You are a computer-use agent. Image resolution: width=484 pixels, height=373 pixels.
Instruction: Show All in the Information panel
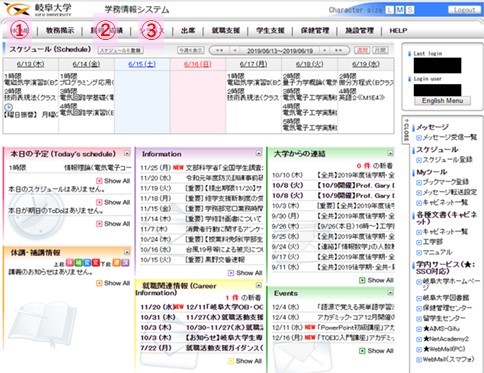click(x=245, y=273)
